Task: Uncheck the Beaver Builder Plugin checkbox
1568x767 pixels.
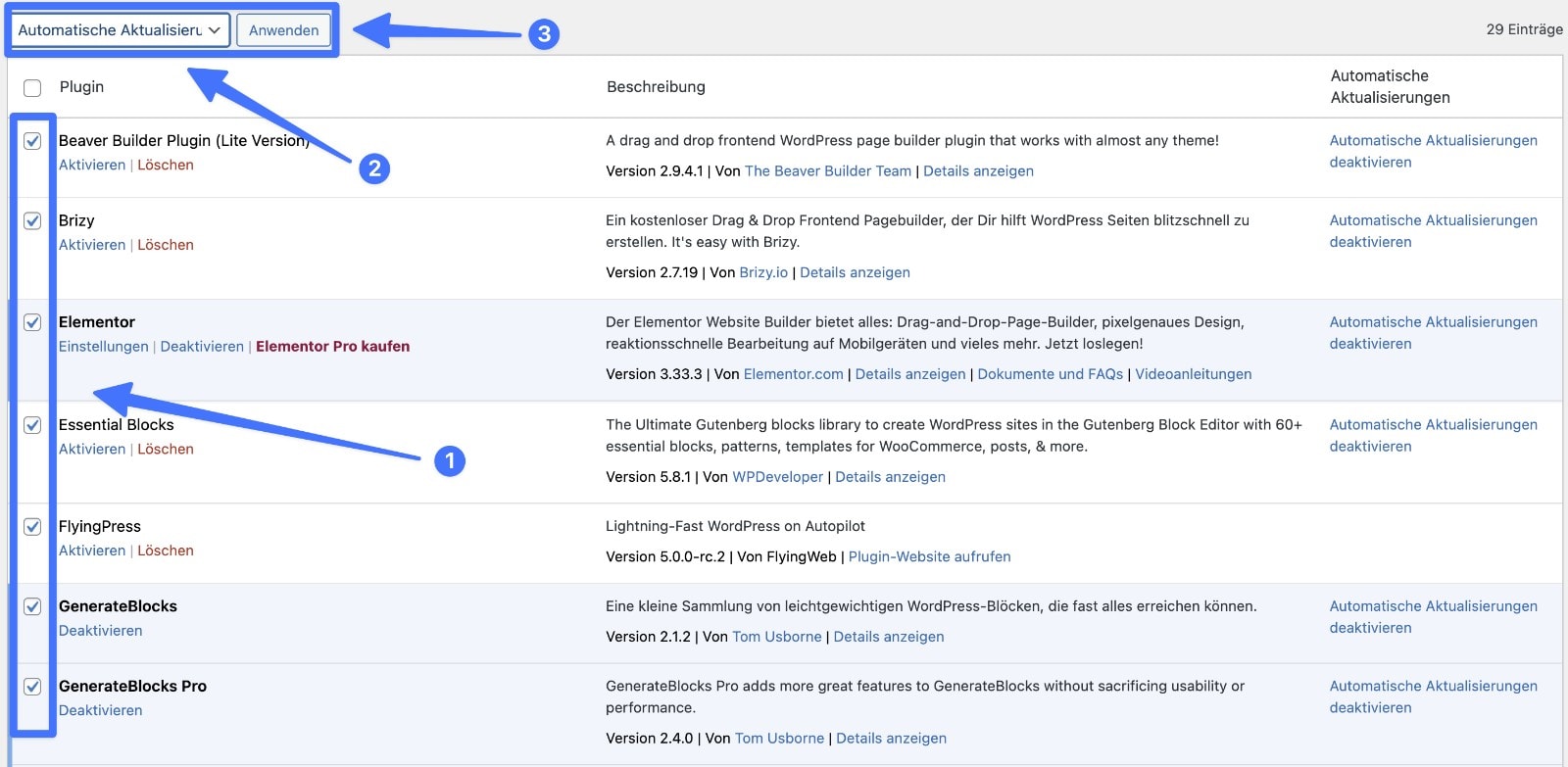Action: pyautogui.click(x=32, y=141)
